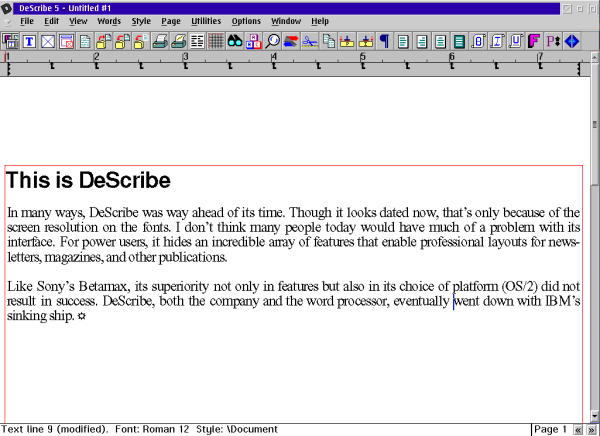This screenshot has width=600, height=436.
Task: Click the word "Betamax" in the second paragraph
Action: tap(103, 286)
